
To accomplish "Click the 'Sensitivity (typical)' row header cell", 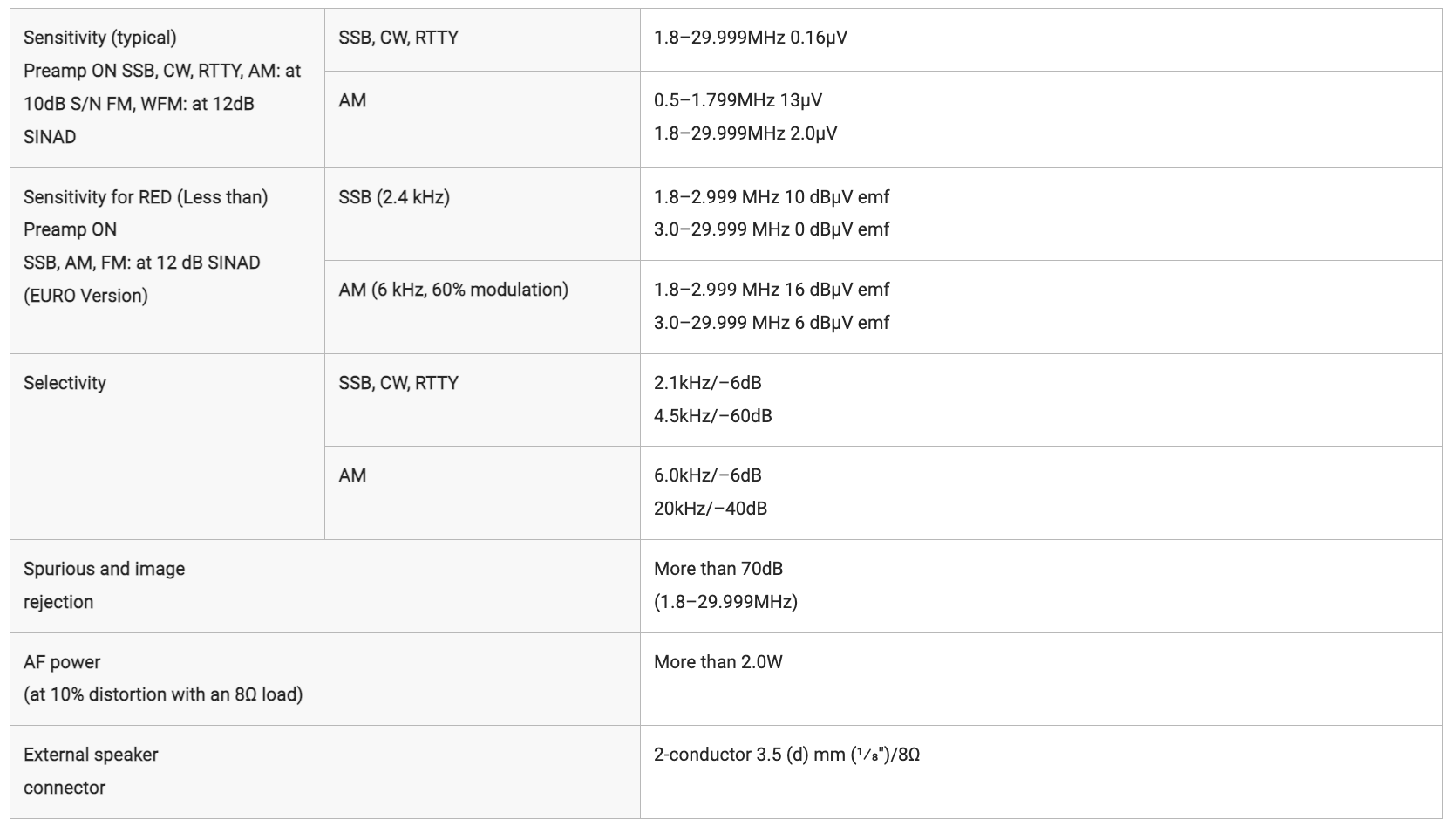I will [x=167, y=88].
